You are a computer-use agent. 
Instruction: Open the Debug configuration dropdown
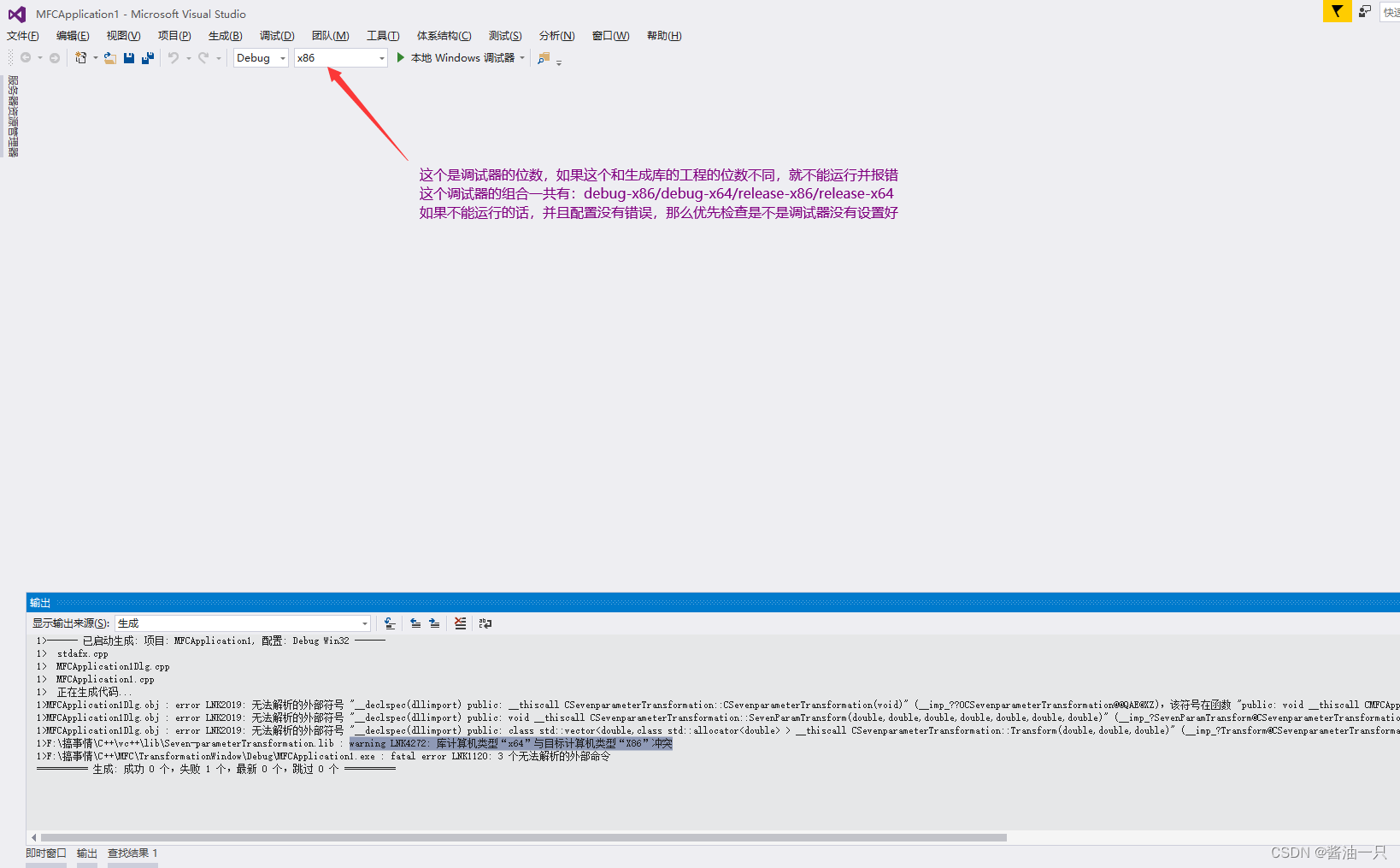[261, 58]
